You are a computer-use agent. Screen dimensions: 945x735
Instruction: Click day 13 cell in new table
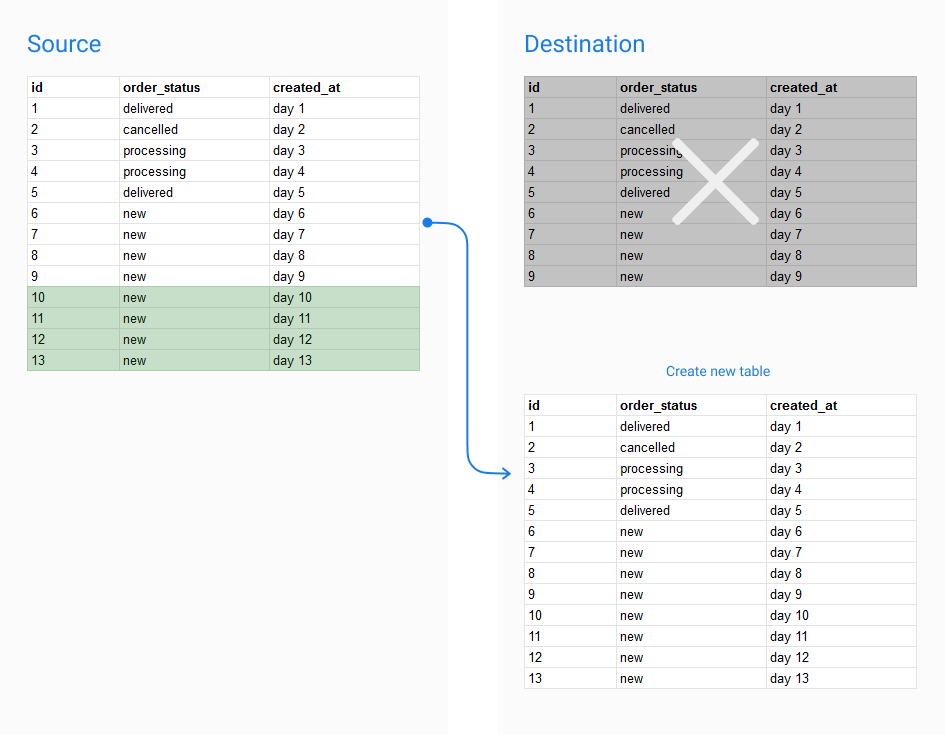841,678
